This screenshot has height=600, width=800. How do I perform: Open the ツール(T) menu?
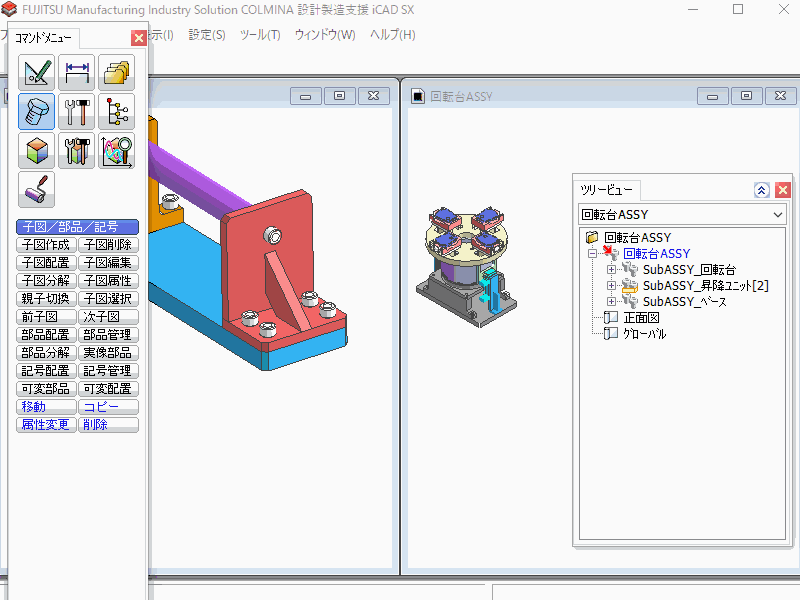click(x=260, y=35)
